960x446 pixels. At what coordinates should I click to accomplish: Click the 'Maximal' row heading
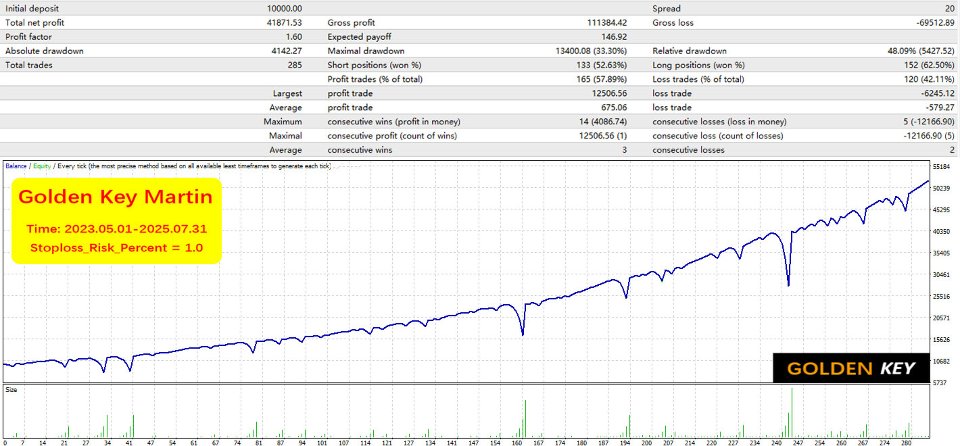[285, 135]
